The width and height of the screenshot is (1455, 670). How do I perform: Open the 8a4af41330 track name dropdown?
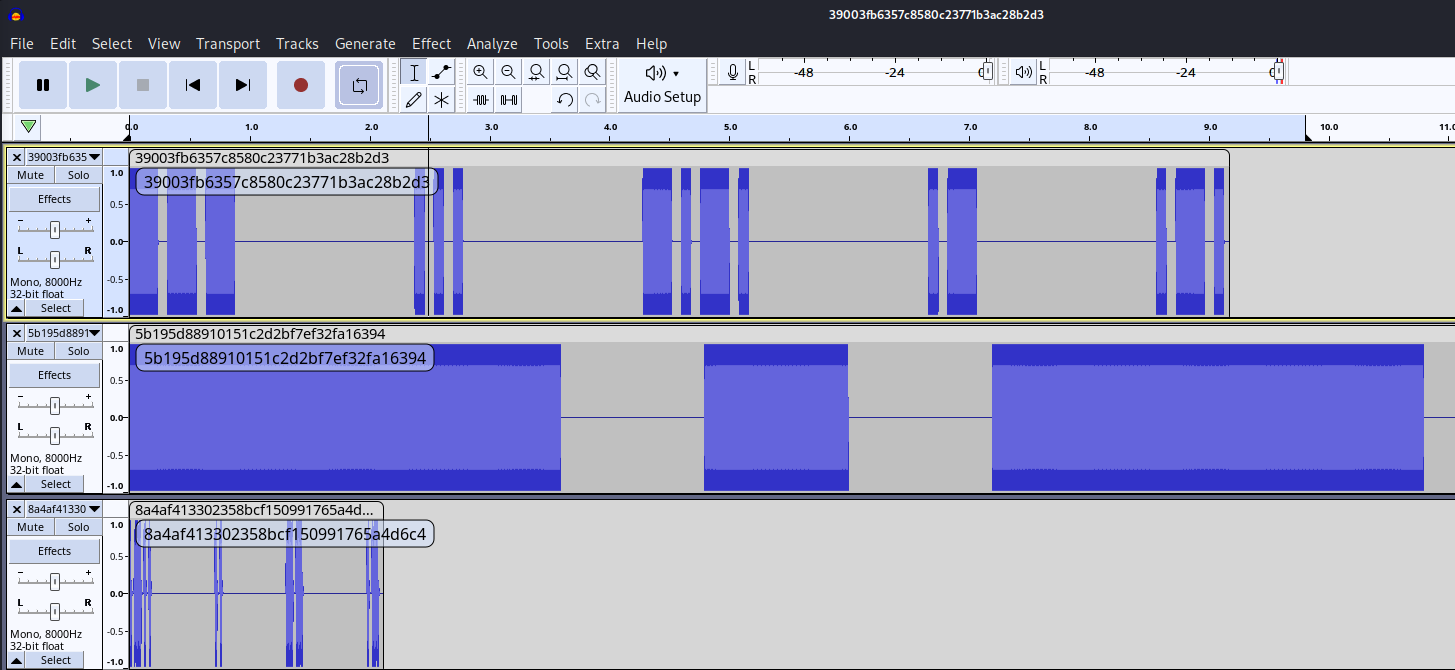64,509
